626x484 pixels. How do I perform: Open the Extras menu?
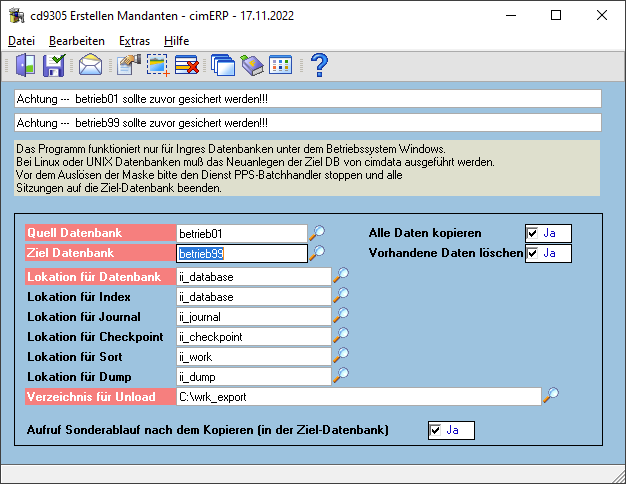pos(135,41)
